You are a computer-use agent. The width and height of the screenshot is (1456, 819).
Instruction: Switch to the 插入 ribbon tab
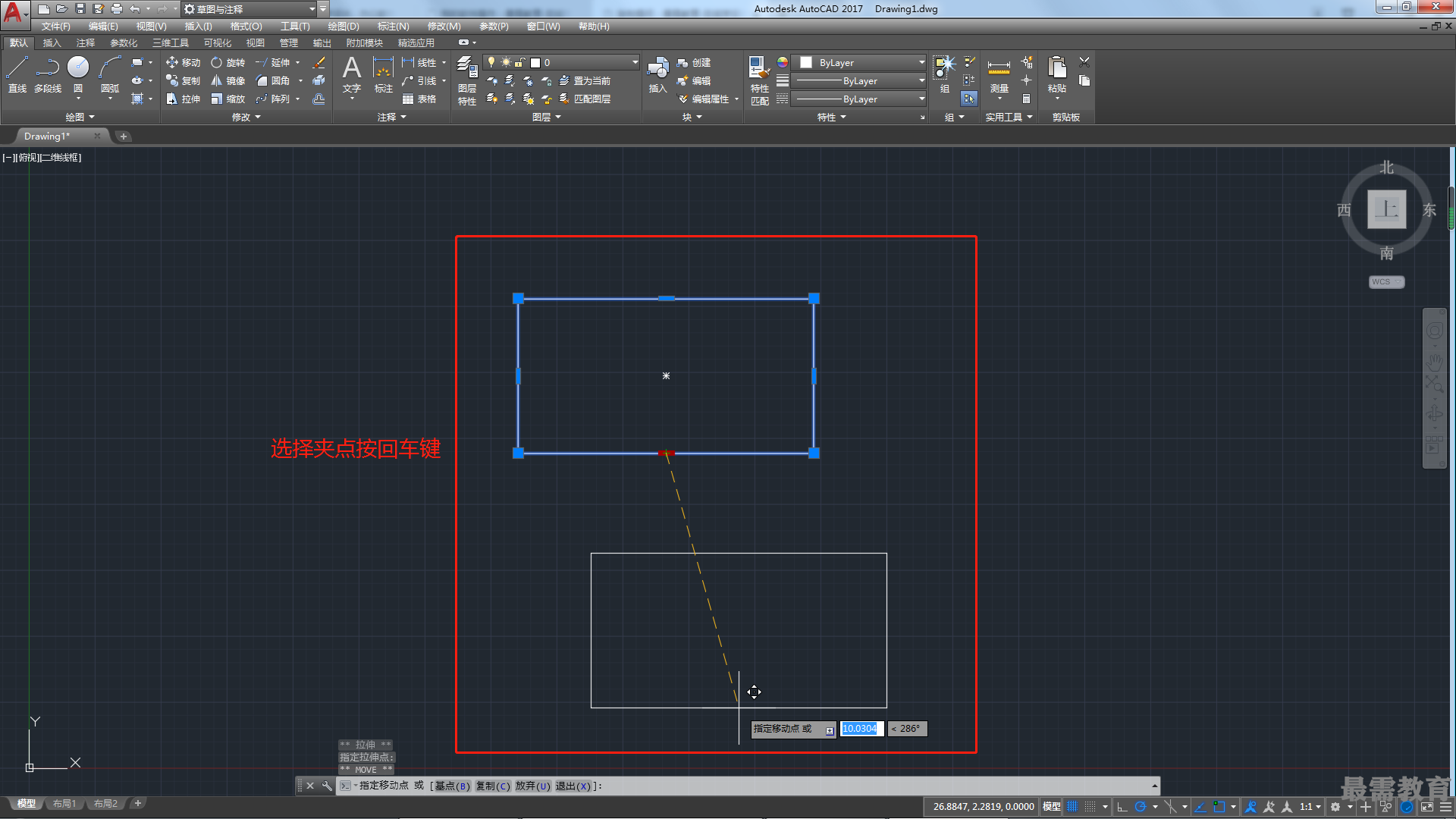52,43
